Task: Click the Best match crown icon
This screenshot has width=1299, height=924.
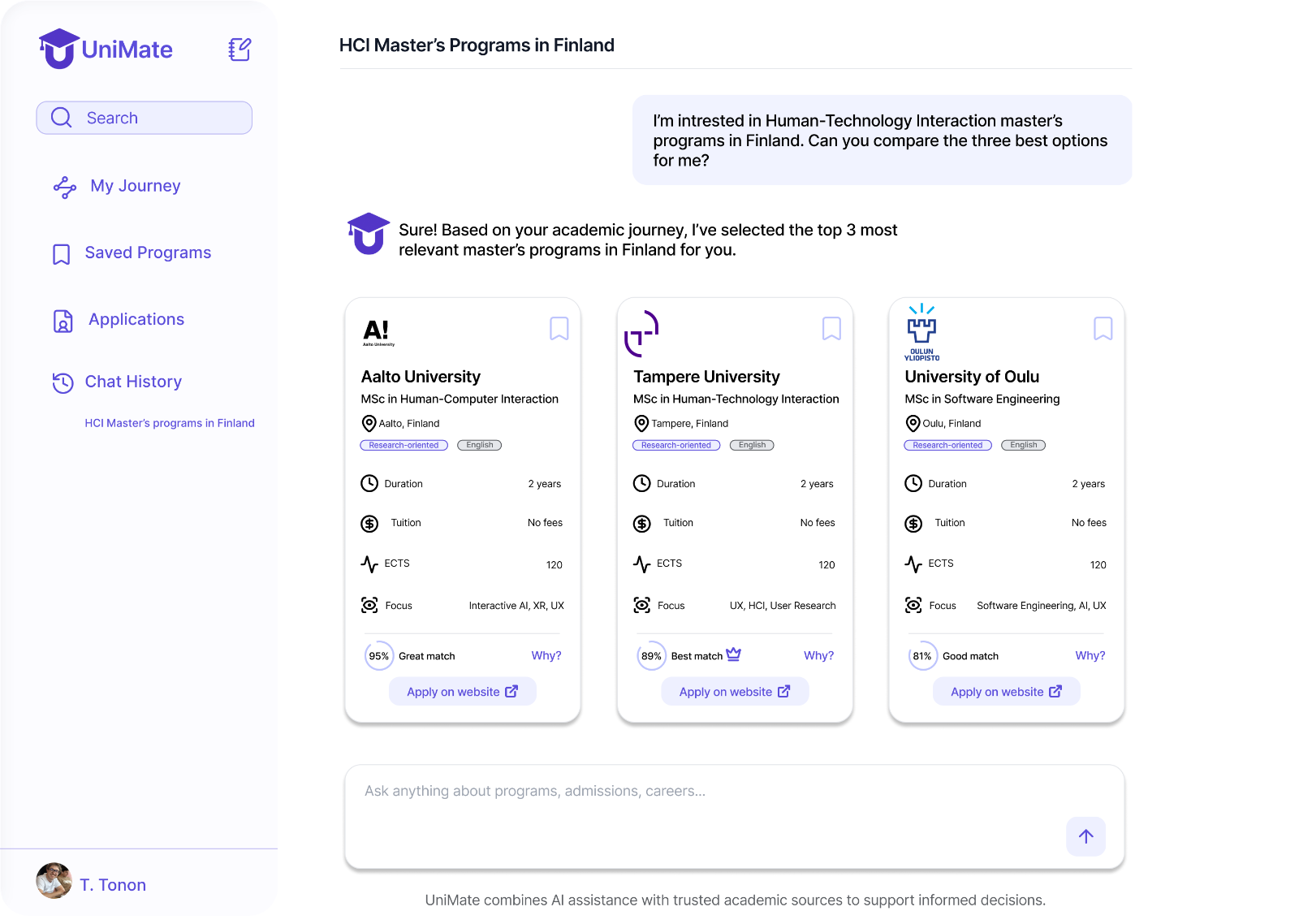Action: click(734, 654)
